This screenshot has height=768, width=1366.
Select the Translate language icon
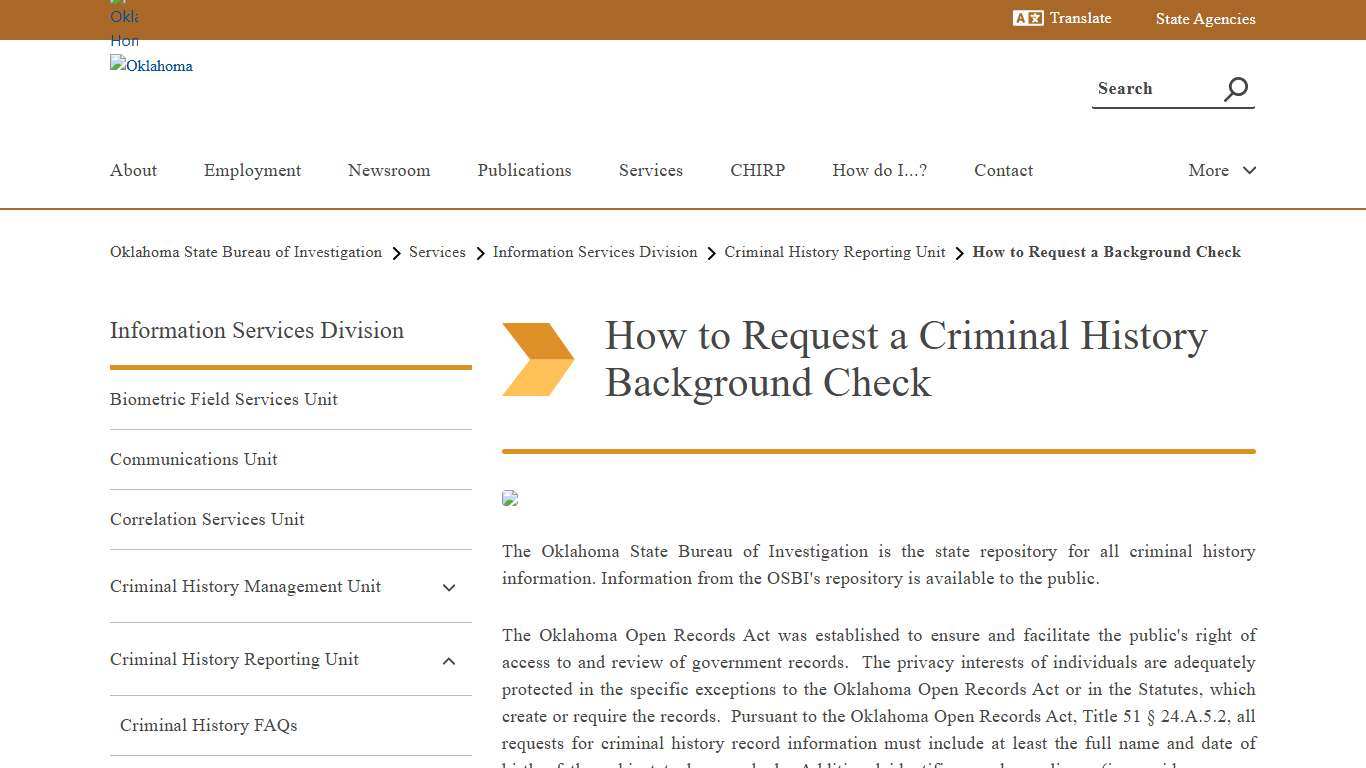click(x=1028, y=17)
